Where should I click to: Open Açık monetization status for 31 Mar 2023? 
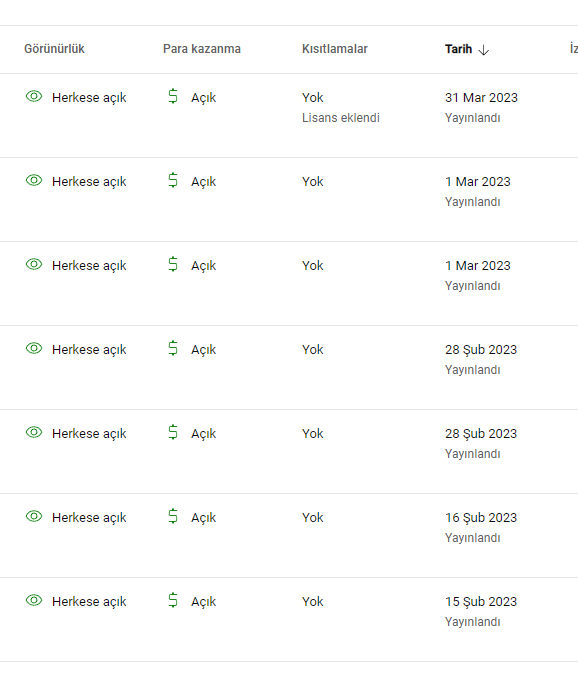click(x=204, y=98)
